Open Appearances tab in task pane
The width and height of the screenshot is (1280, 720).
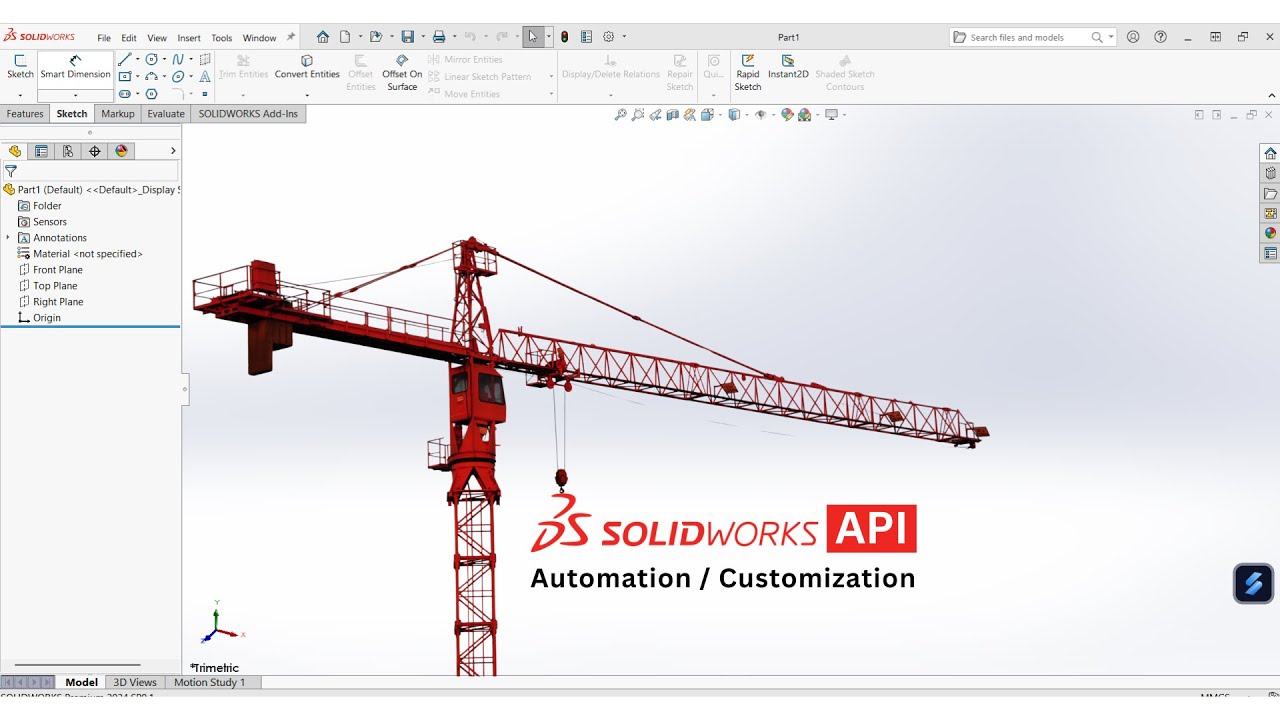[x=1270, y=233]
